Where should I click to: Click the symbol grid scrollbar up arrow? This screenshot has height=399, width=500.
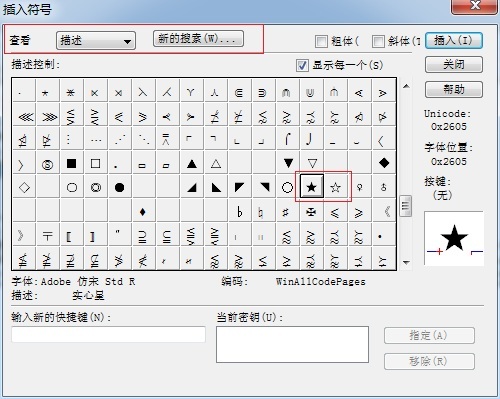coord(406,86)
